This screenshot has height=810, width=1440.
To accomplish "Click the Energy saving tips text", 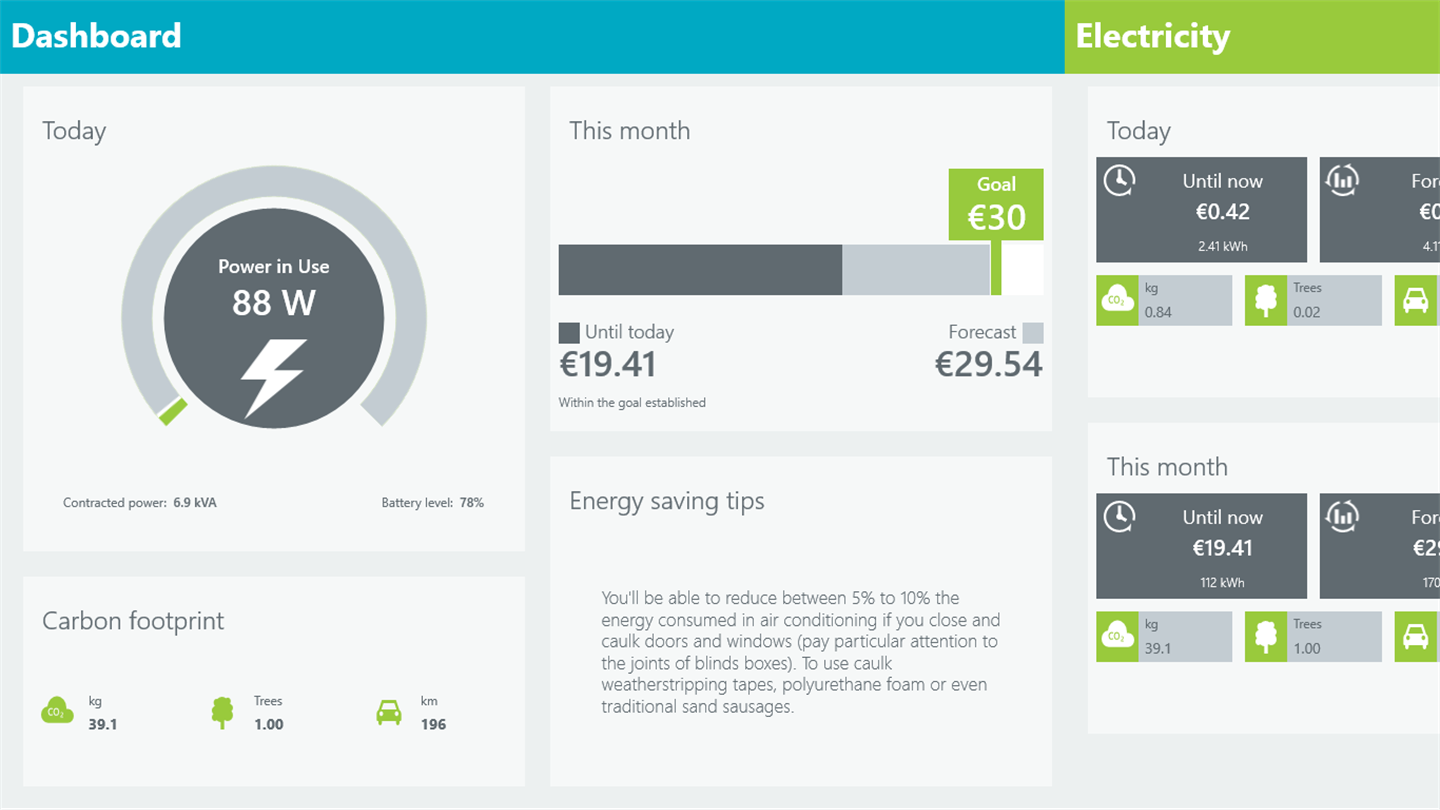I will (800, 652).
